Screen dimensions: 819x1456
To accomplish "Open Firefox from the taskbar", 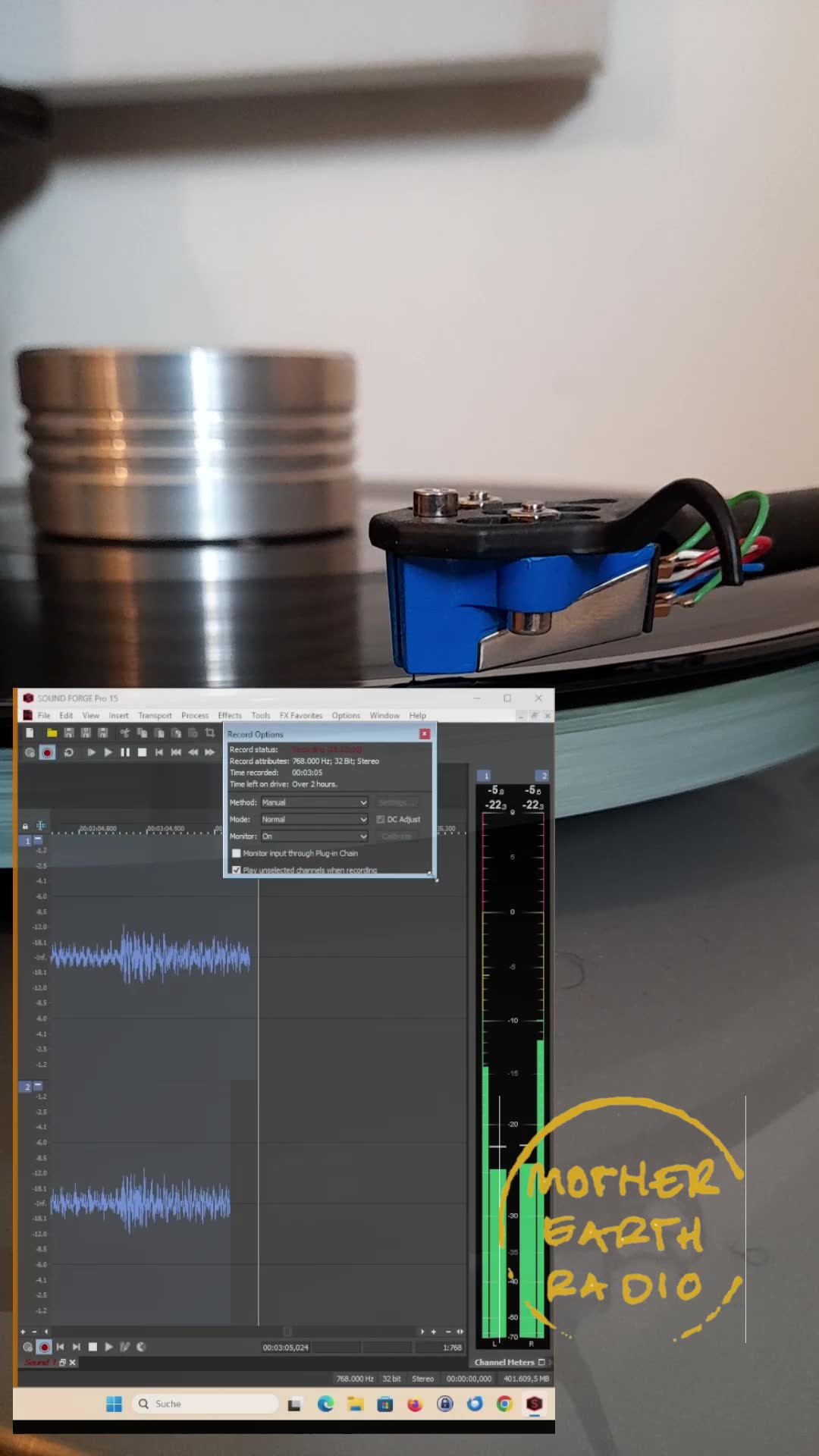I will (x=414, y=1404).
